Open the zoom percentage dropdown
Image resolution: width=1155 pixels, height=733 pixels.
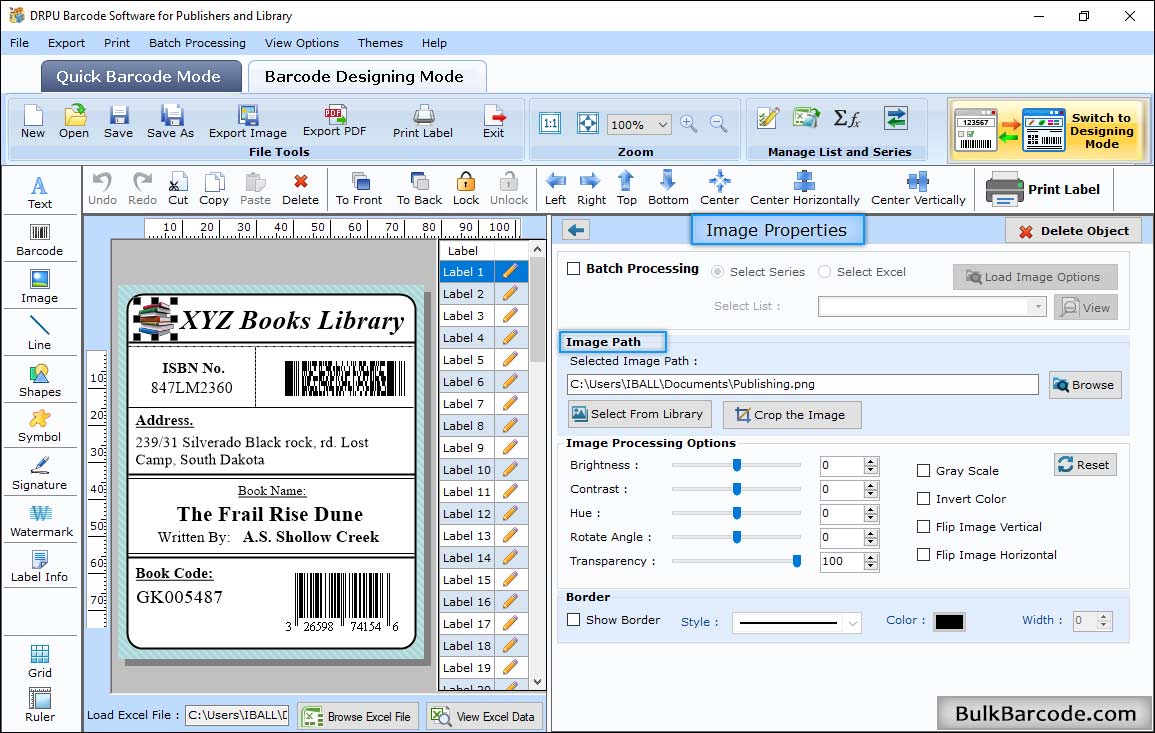click(662, 124)
